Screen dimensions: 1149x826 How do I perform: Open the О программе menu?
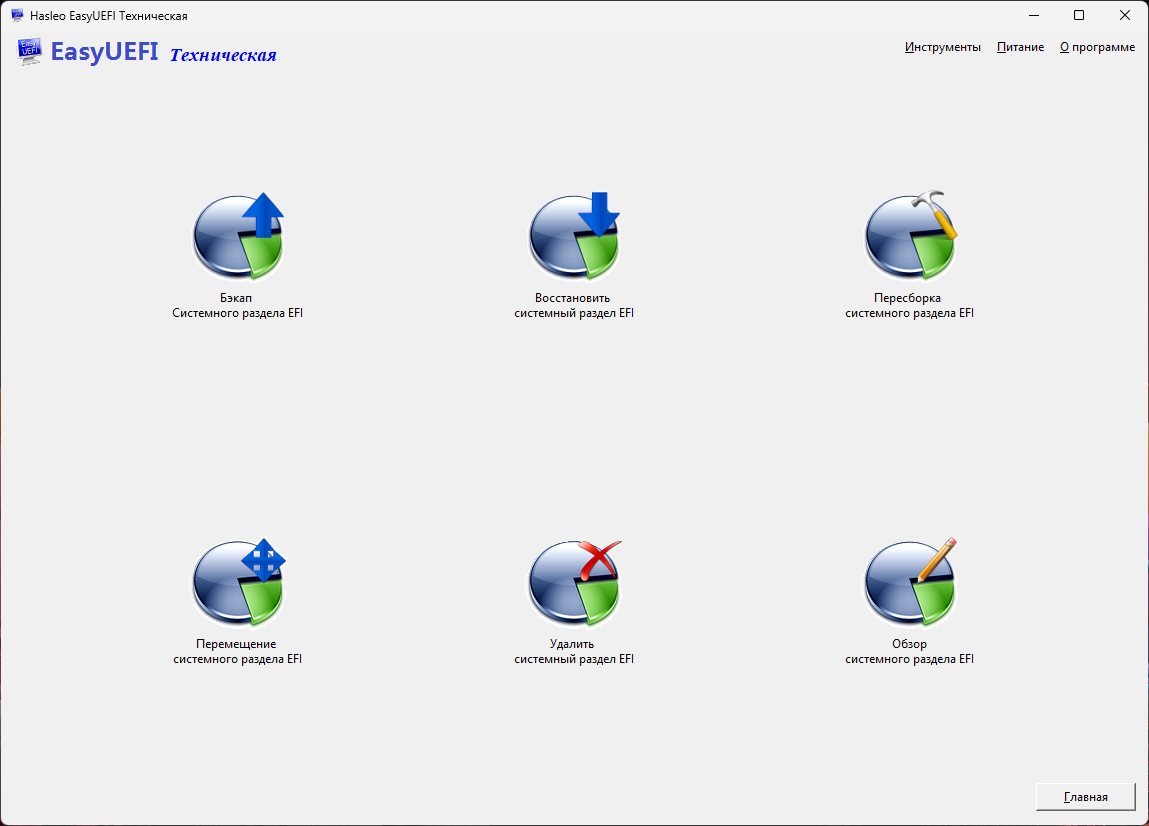[x=1097, y=47]
